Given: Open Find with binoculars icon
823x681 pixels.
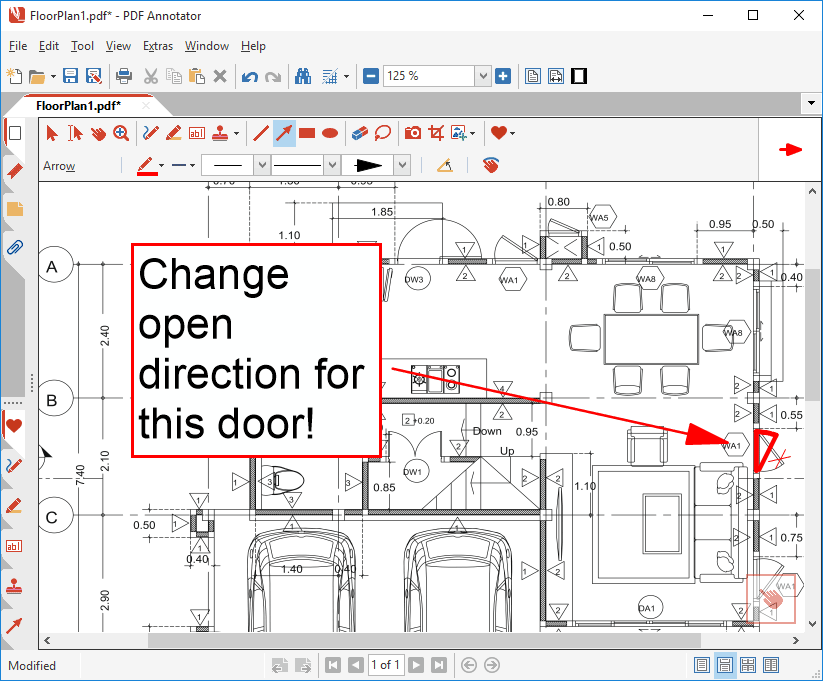Looking at the screenshot, I should [x=303, y=76].
